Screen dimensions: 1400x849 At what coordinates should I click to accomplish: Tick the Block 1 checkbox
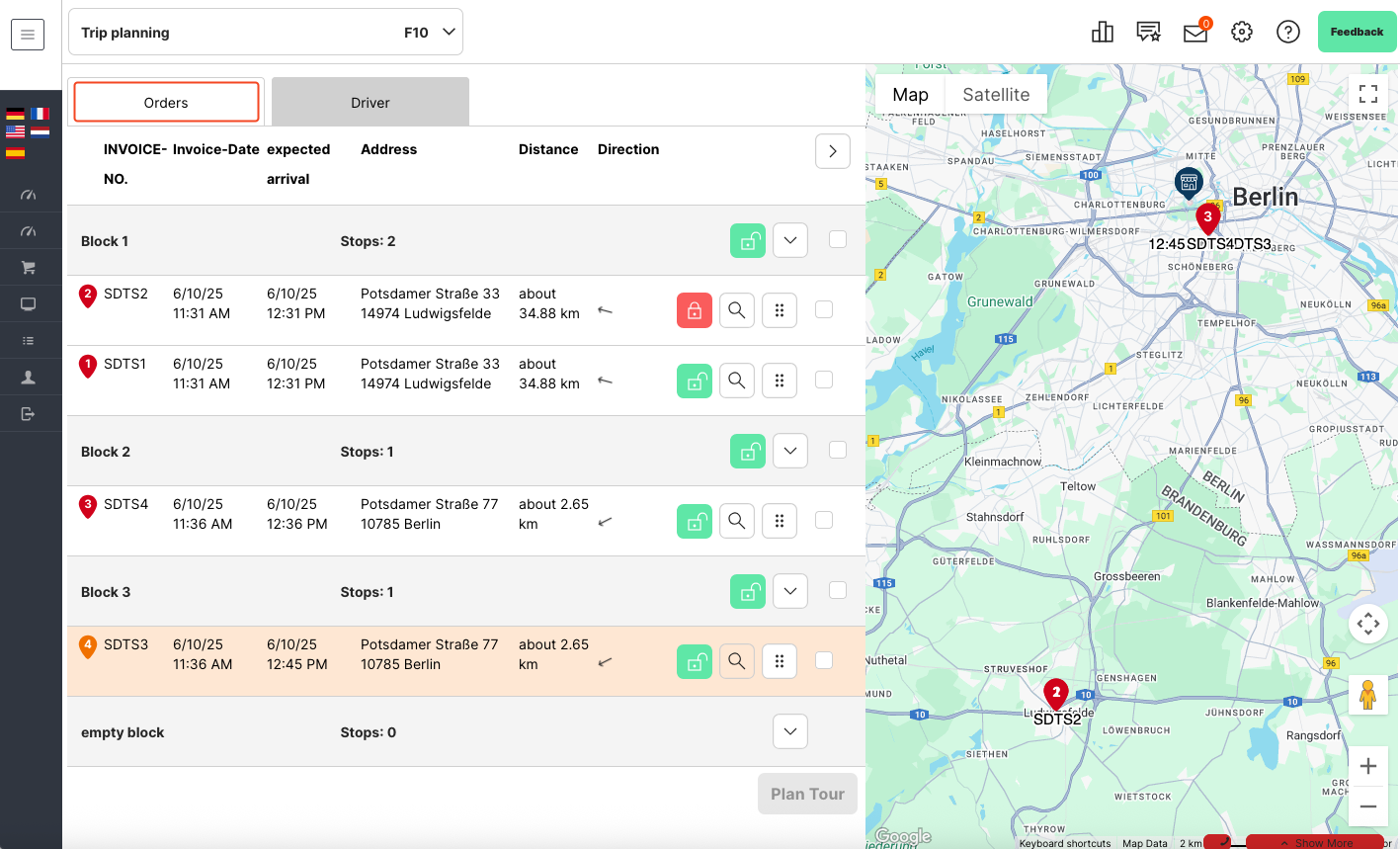point(838,239)
